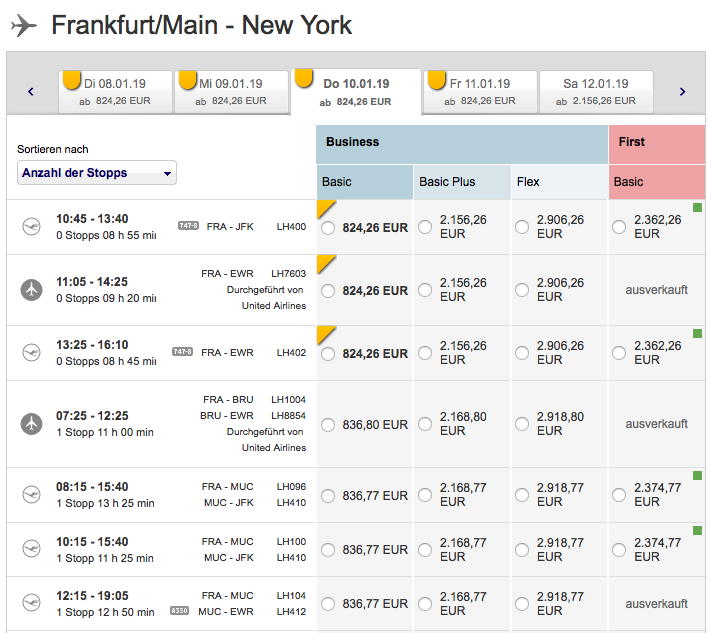Go to earlier dates with left arrow

click(x=31, y=92)
